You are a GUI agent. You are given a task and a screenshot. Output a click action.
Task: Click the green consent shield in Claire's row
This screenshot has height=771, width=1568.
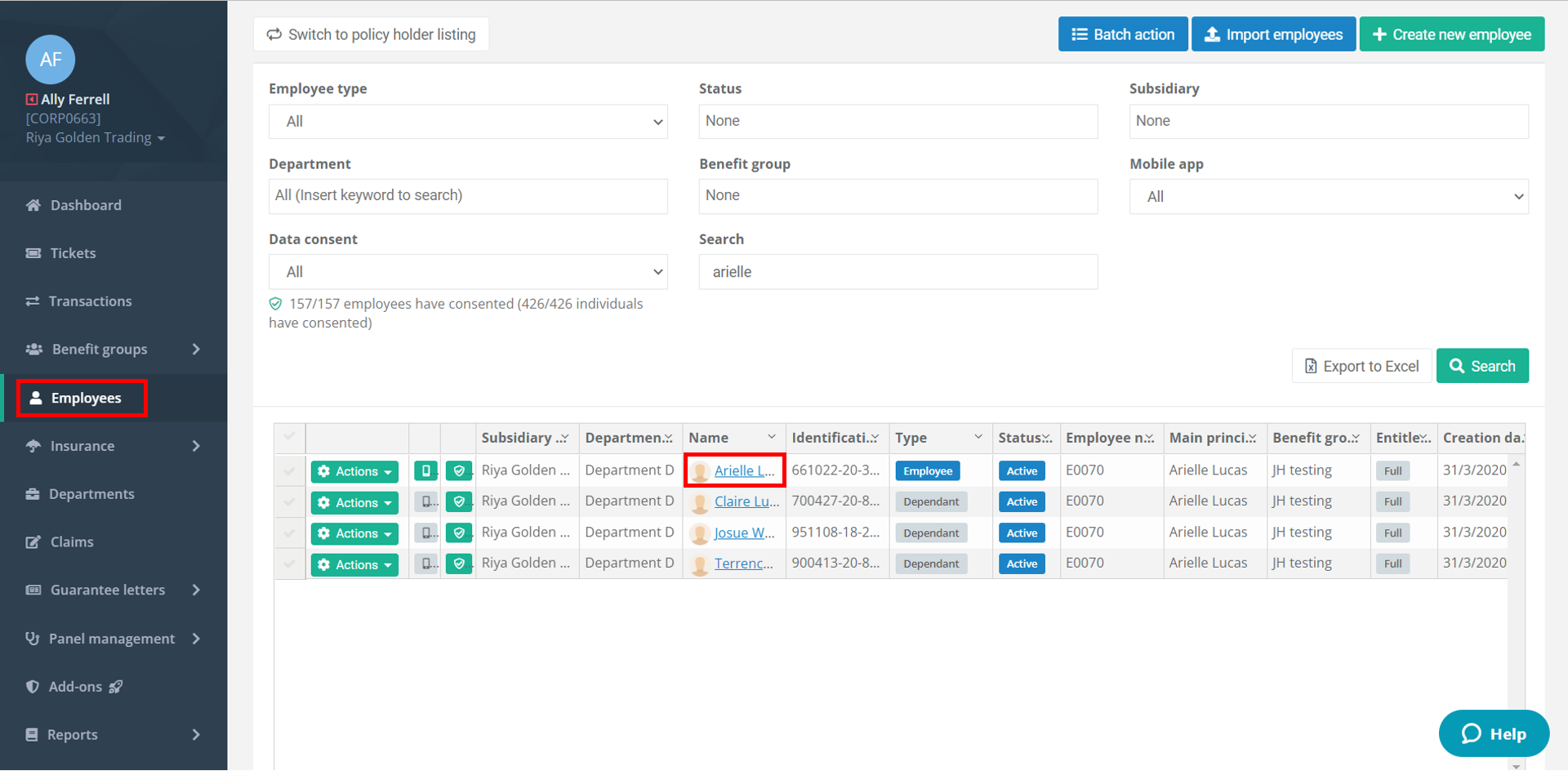coord(459,502)
